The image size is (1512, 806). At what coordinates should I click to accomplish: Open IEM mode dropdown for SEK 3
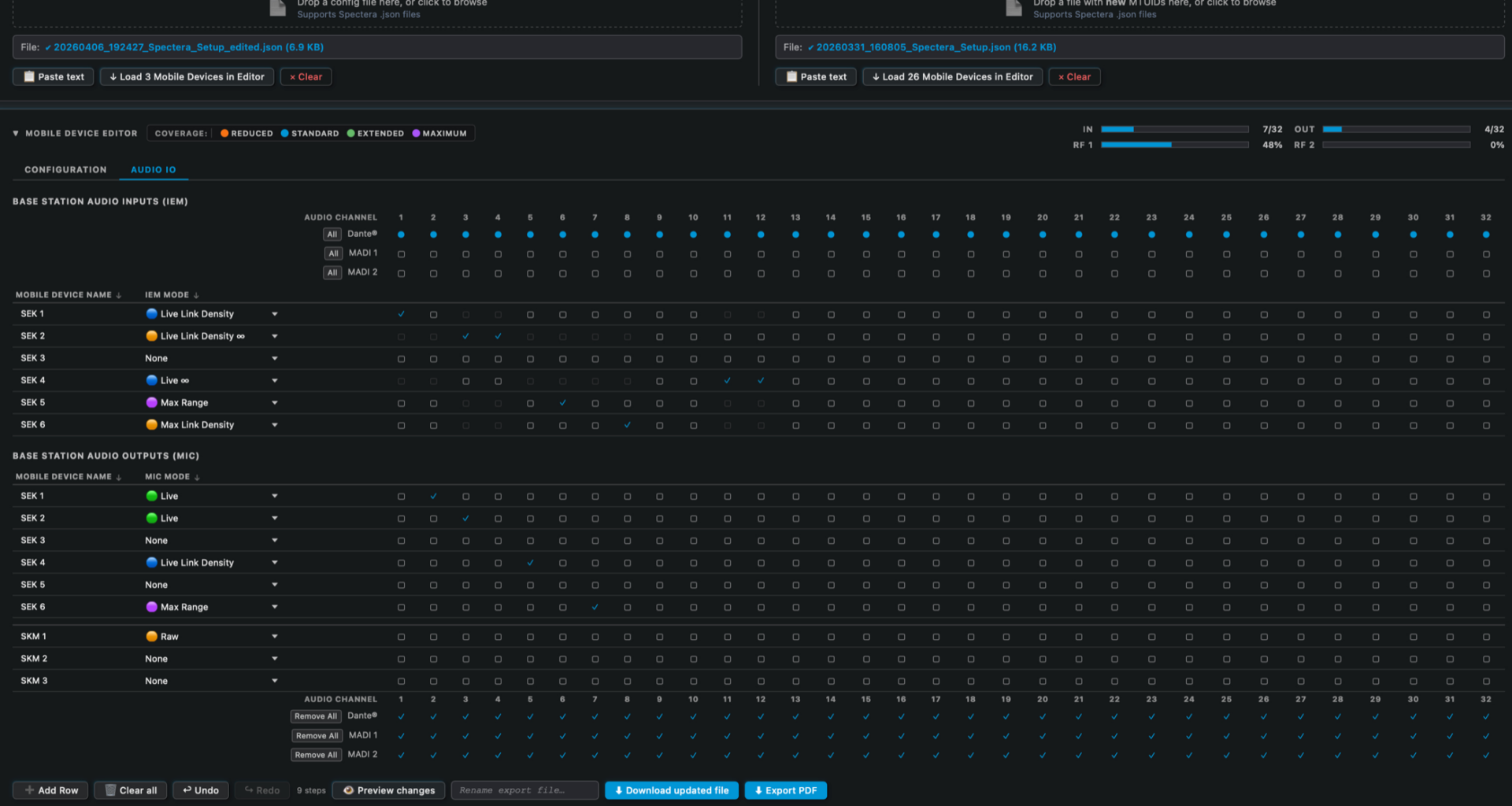(275, 358)
